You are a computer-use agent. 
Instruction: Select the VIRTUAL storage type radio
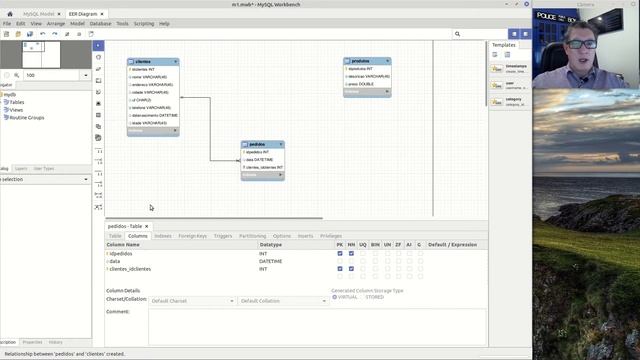tap(335, 297)
